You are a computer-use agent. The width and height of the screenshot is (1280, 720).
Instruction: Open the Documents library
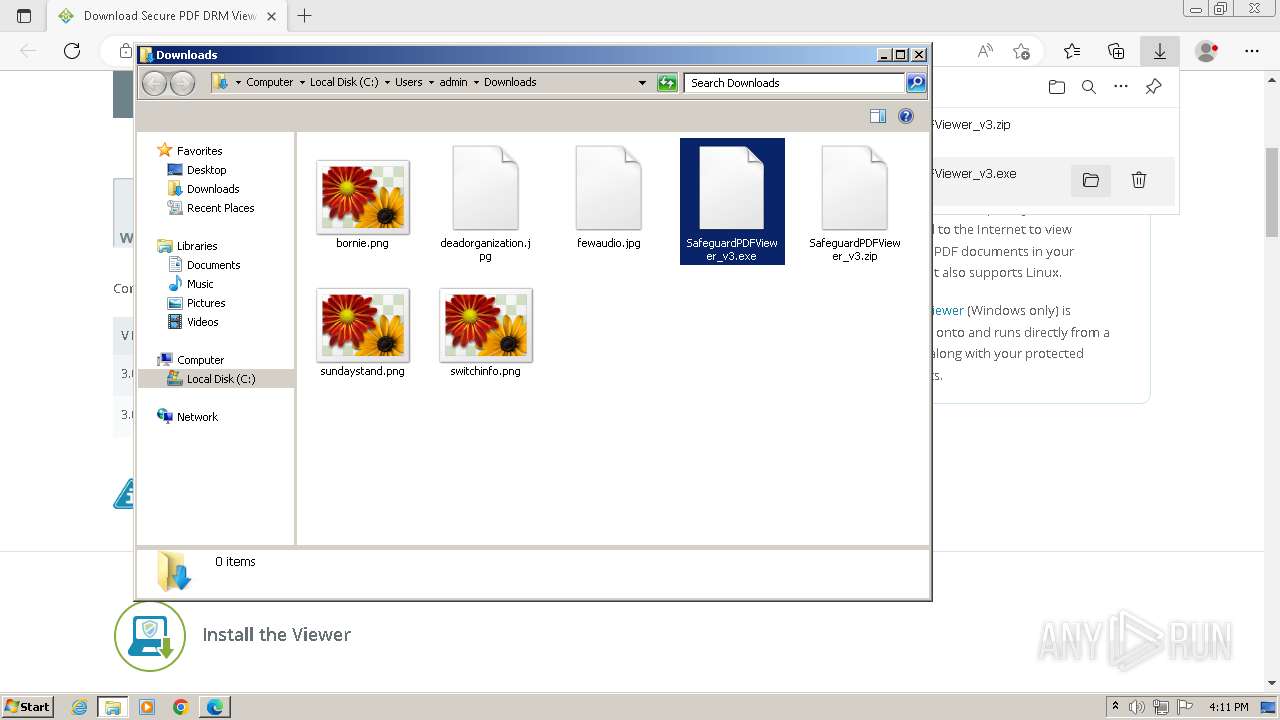coord(213,265)
